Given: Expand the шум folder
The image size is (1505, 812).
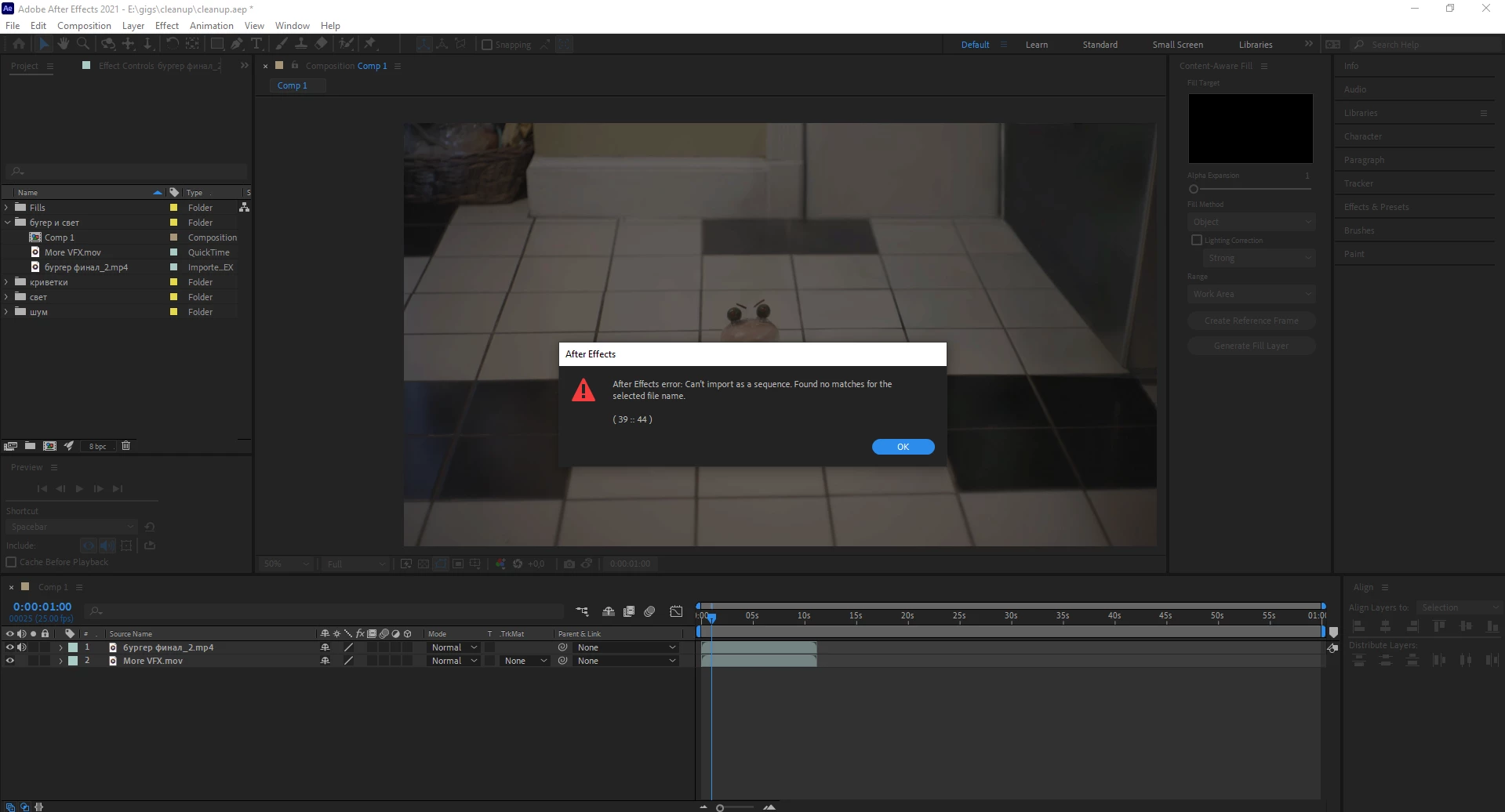Looking at the screenshot, I should pyautogui.click(x=7, y=312).
